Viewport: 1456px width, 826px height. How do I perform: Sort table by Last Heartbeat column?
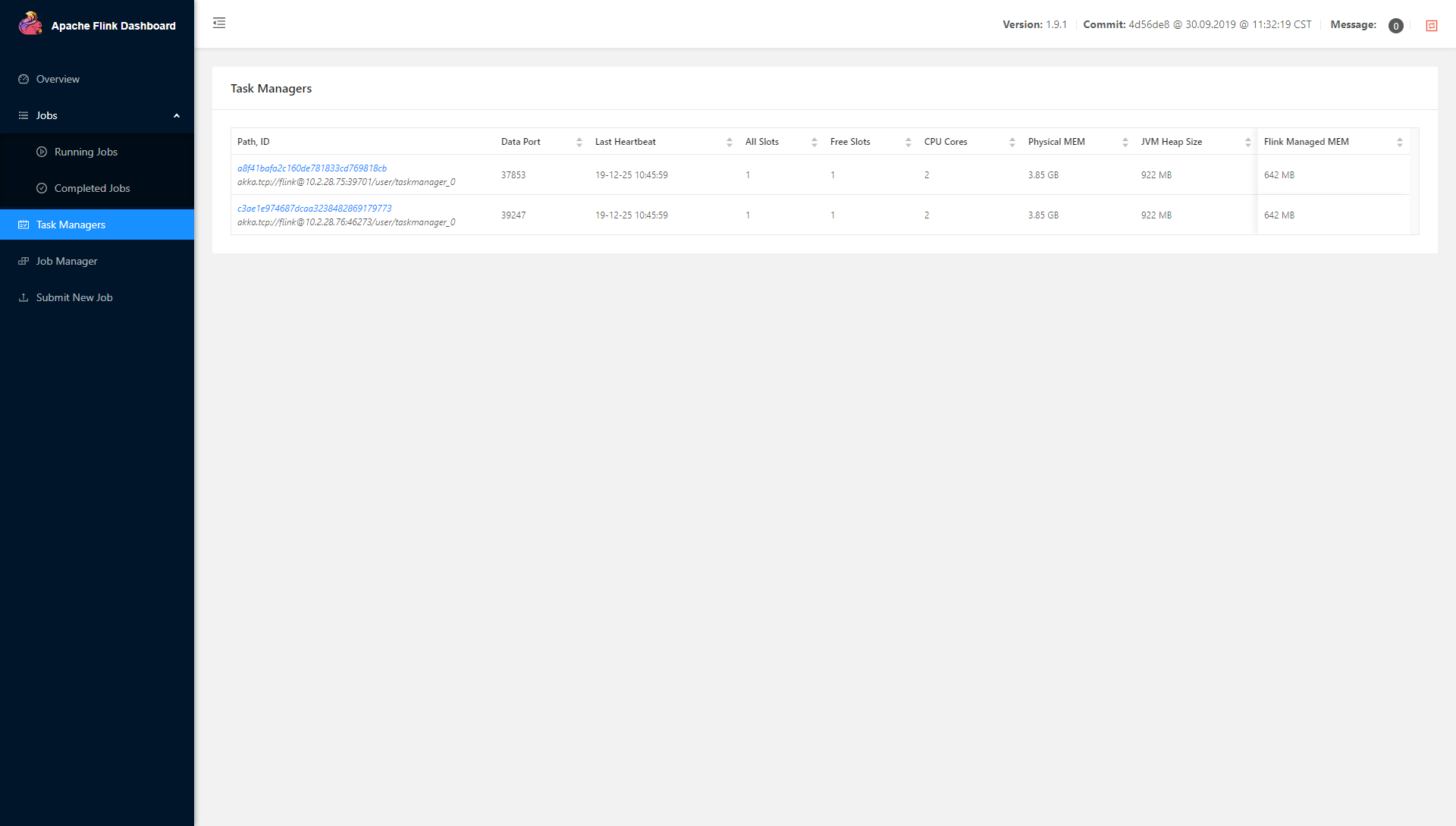(729, 142)
